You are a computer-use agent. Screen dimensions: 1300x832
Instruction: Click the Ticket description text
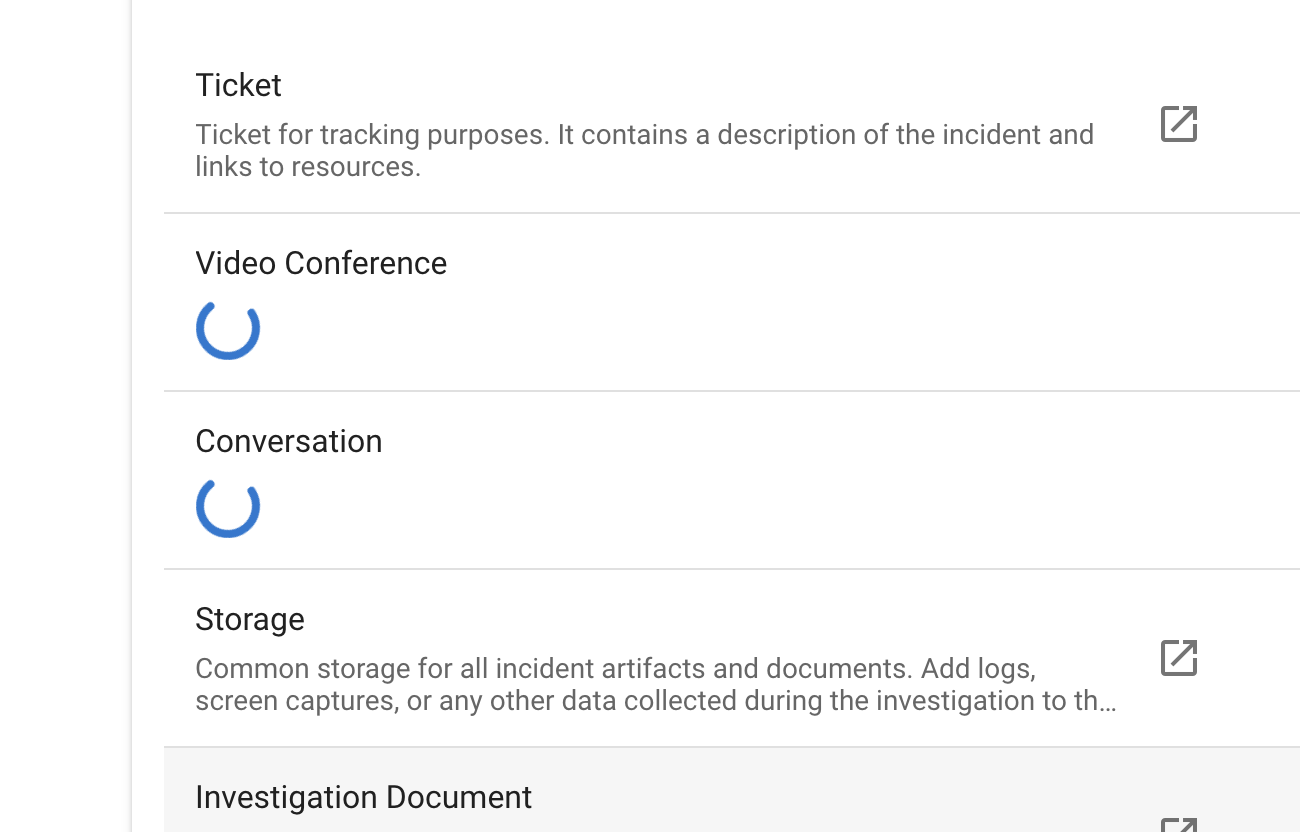[x=645, y=150]
